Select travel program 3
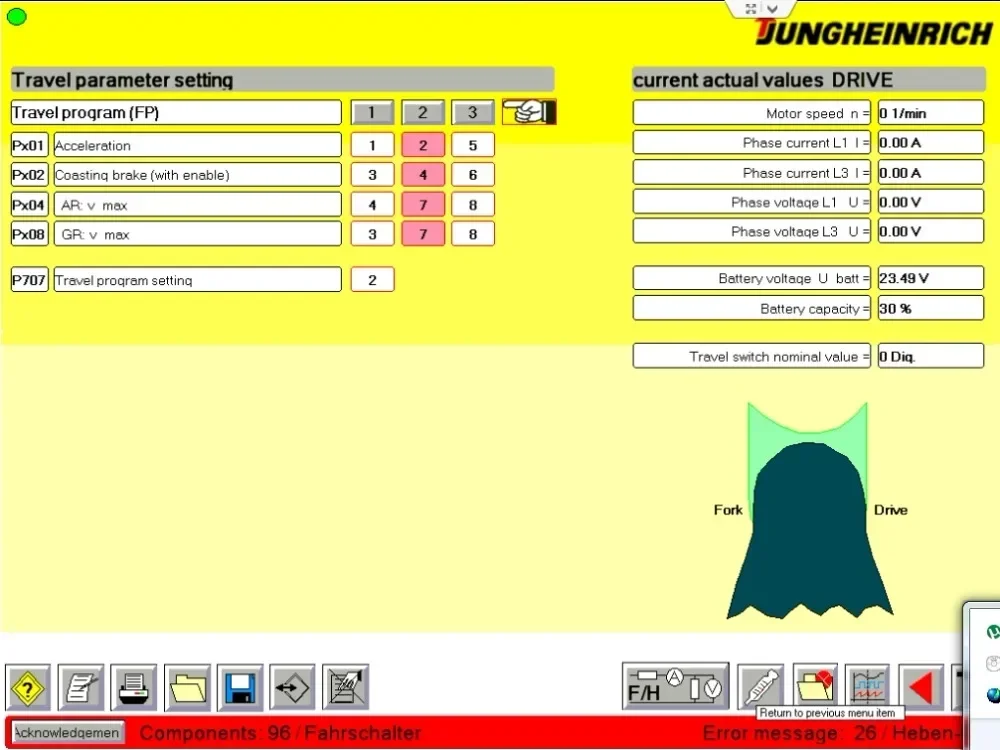The image size is (1000, 750). click(472, 112)
